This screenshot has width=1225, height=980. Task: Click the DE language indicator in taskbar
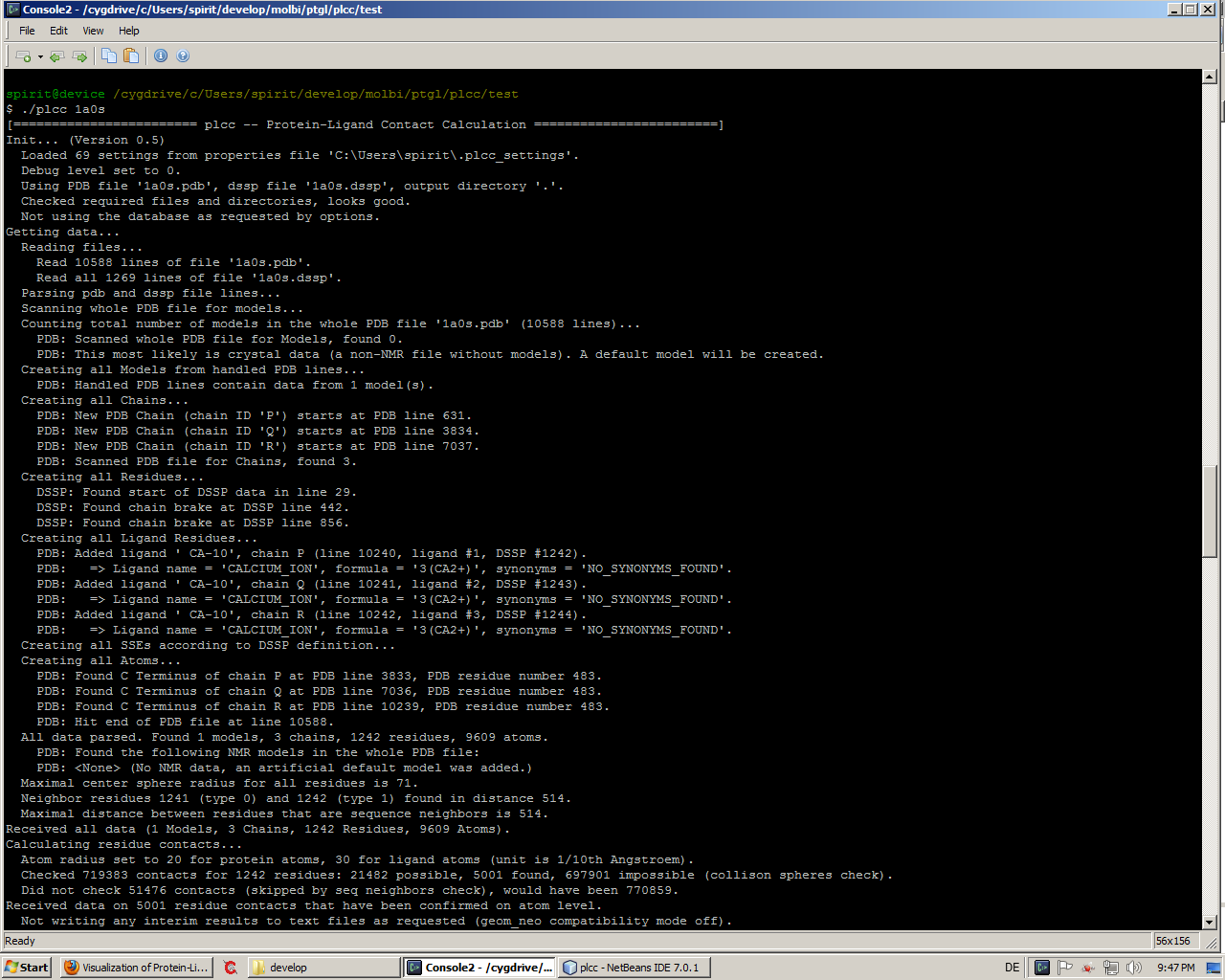1012,968
